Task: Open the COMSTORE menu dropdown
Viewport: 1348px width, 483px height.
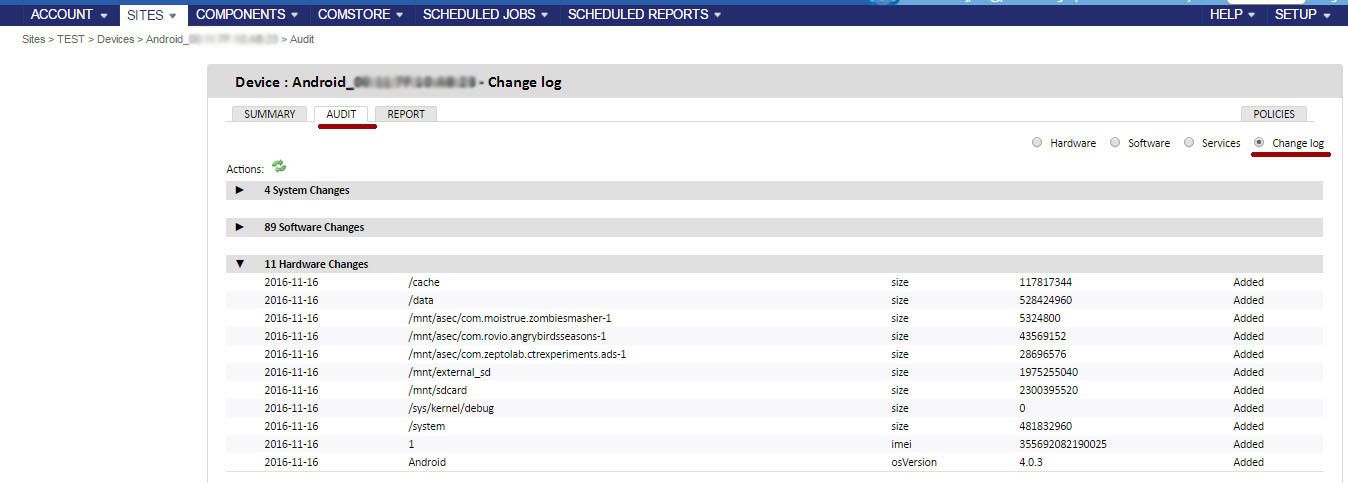Action: [361, 15]
